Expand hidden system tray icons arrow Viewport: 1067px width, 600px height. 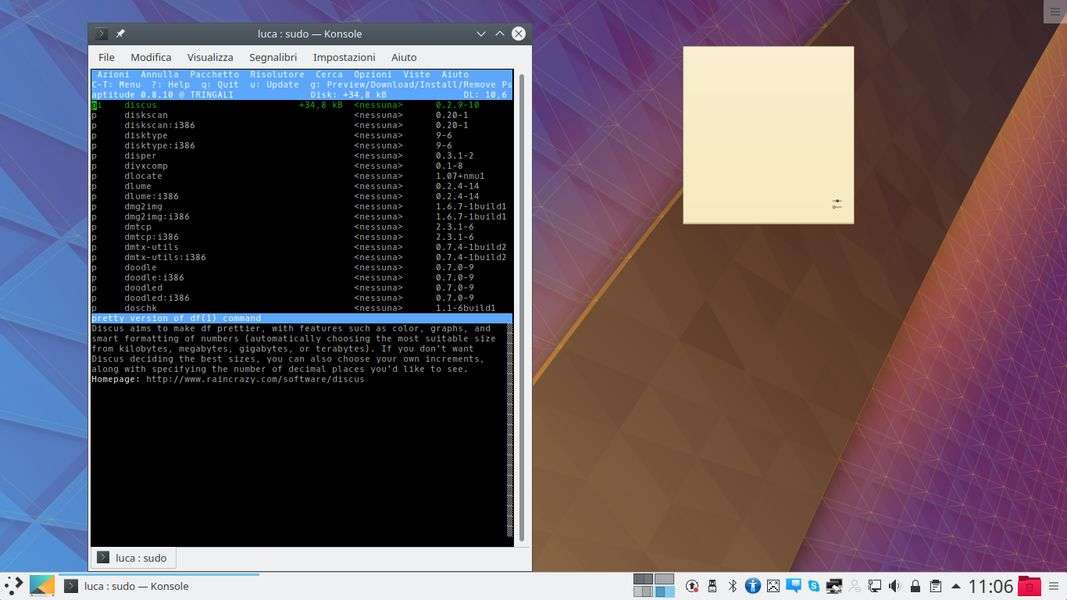(956, 586)
